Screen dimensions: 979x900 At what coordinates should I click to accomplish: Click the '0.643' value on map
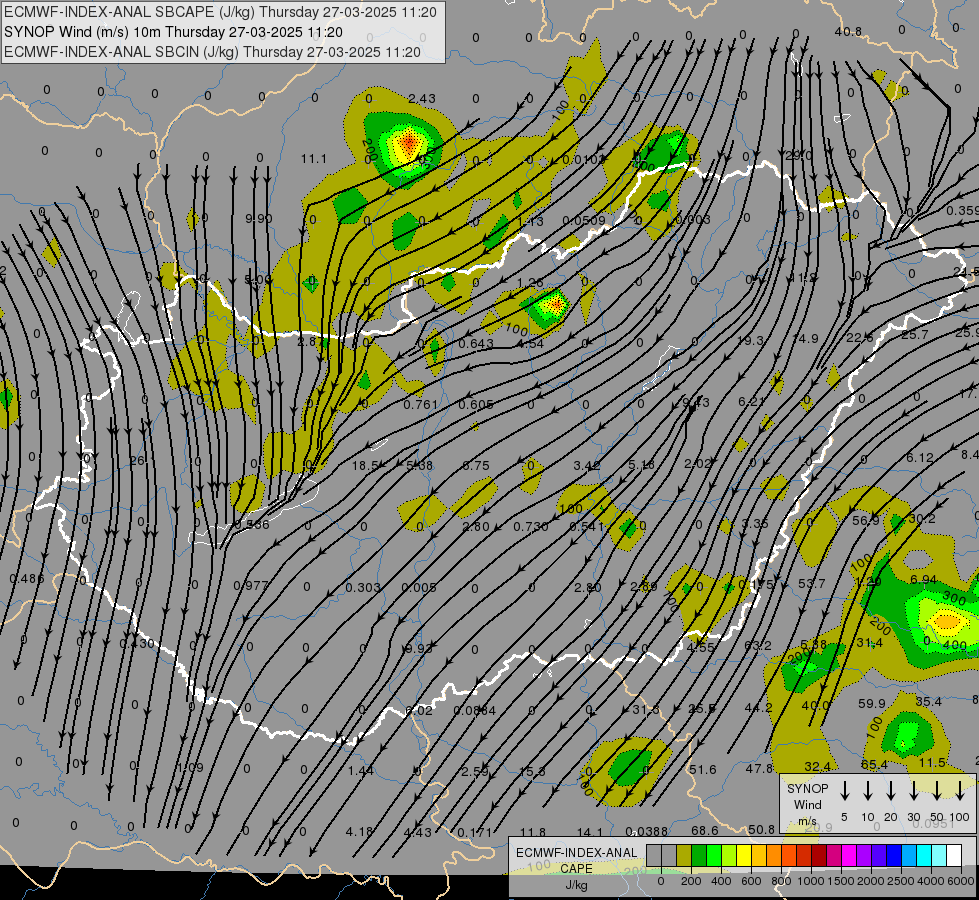[x=476, y=344]
